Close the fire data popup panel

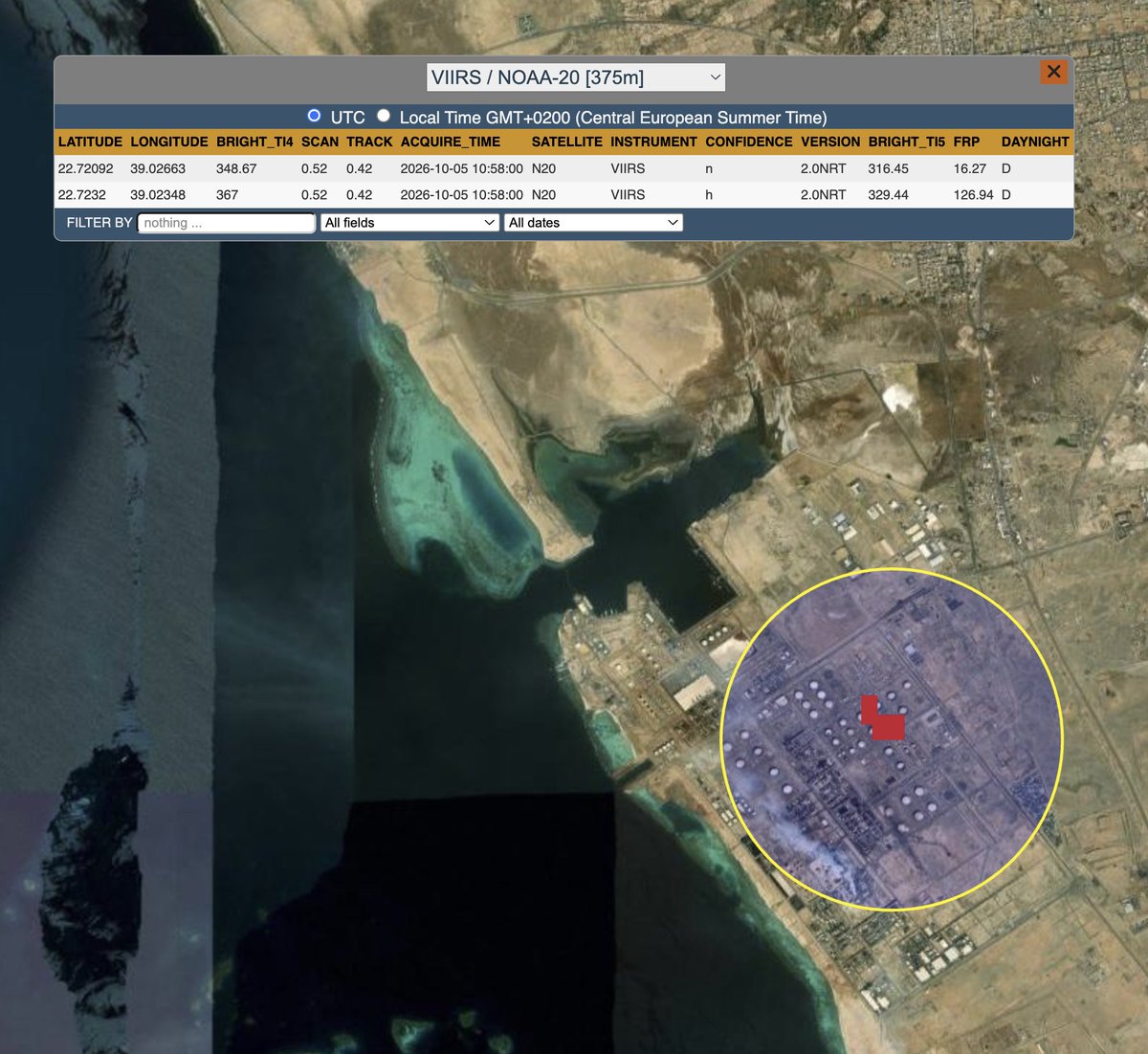pyautogui.click(x=1053, y=72)
